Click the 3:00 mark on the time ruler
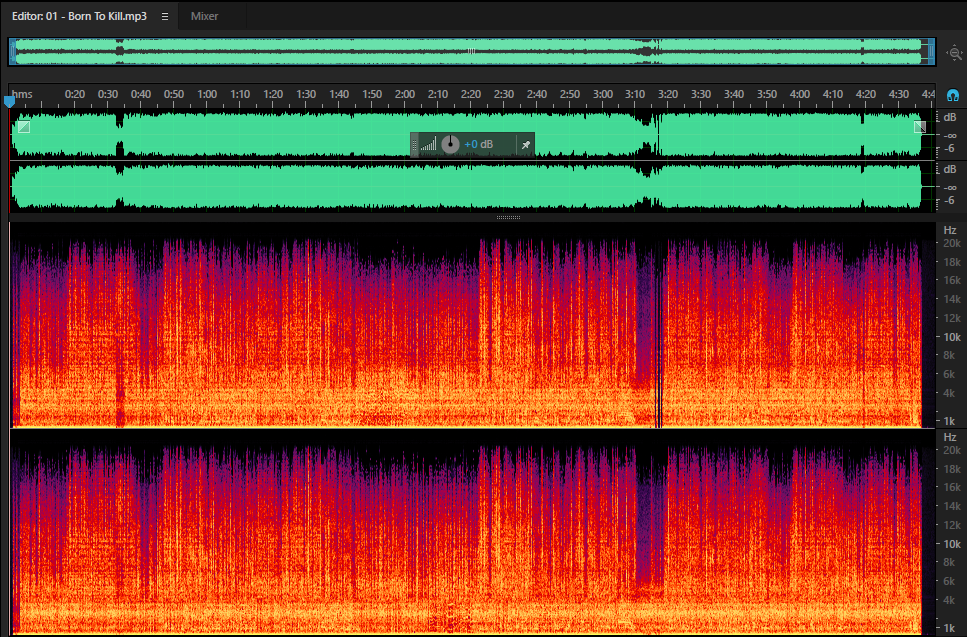The width and height of the screenshot is (967, 637). pos(603,94)
